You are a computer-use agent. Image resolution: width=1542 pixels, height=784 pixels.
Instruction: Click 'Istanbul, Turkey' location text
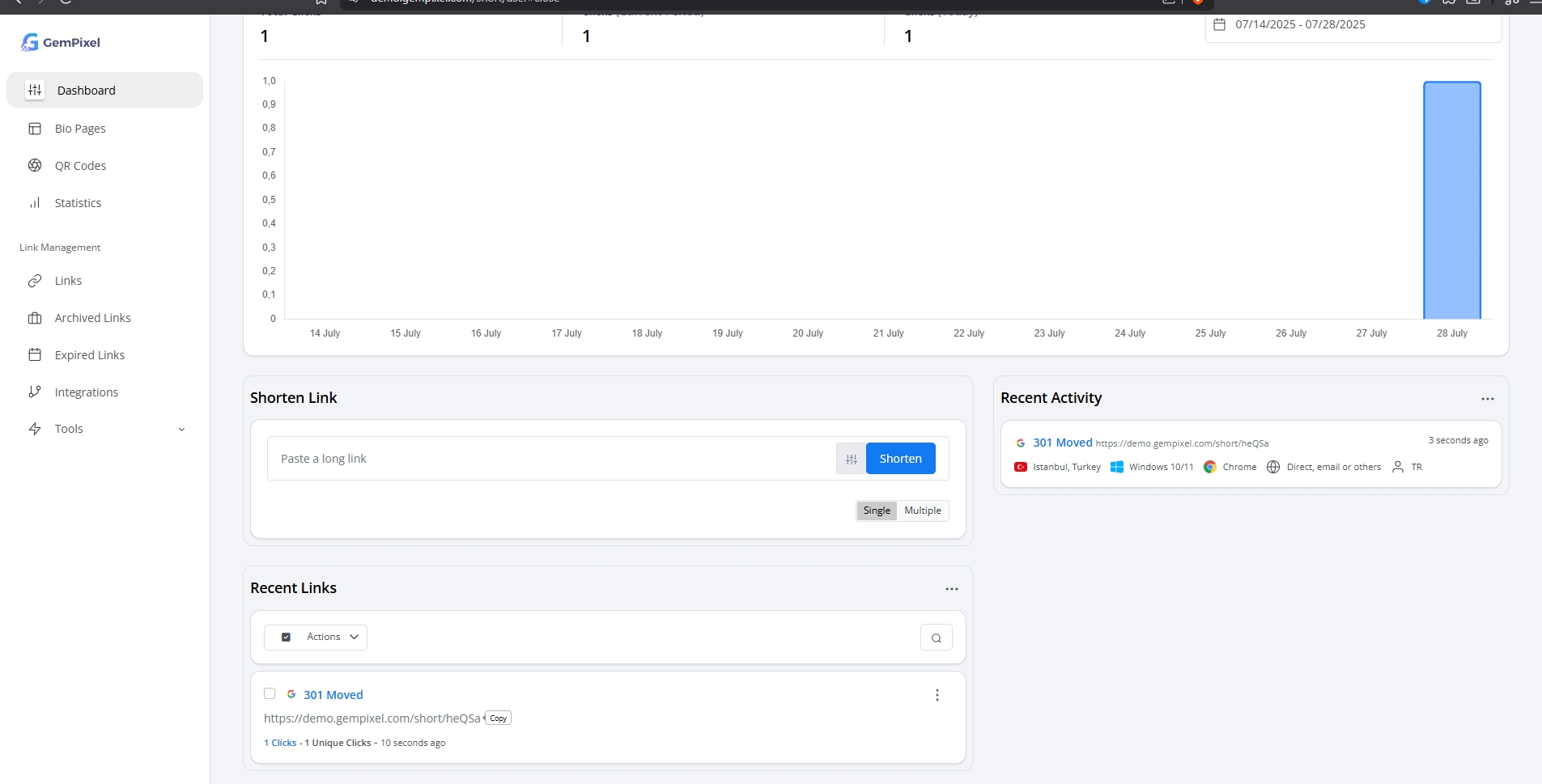pyautogui.click(x=1067, y=467)
